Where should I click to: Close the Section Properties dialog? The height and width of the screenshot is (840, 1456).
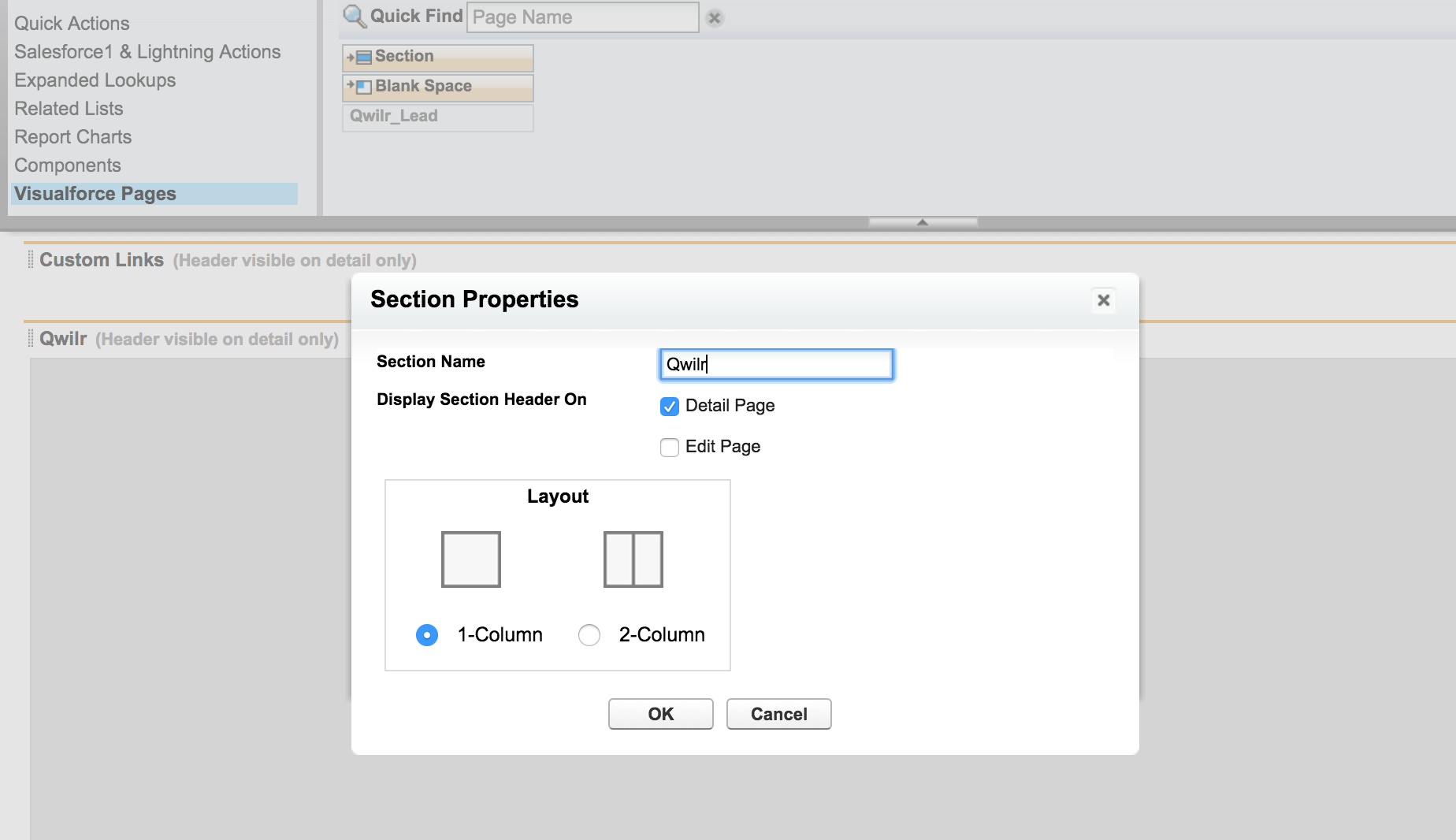(x=1104, y=300)
